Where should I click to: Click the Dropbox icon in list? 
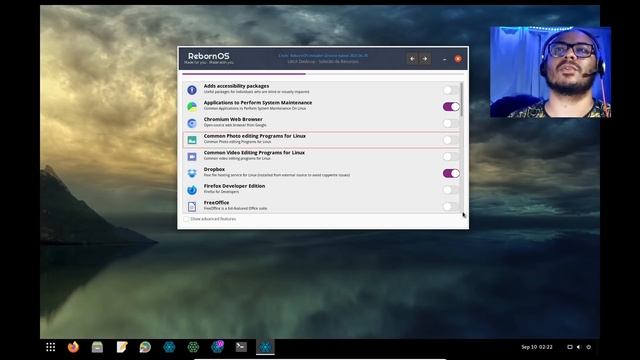(x=192, y=173)
